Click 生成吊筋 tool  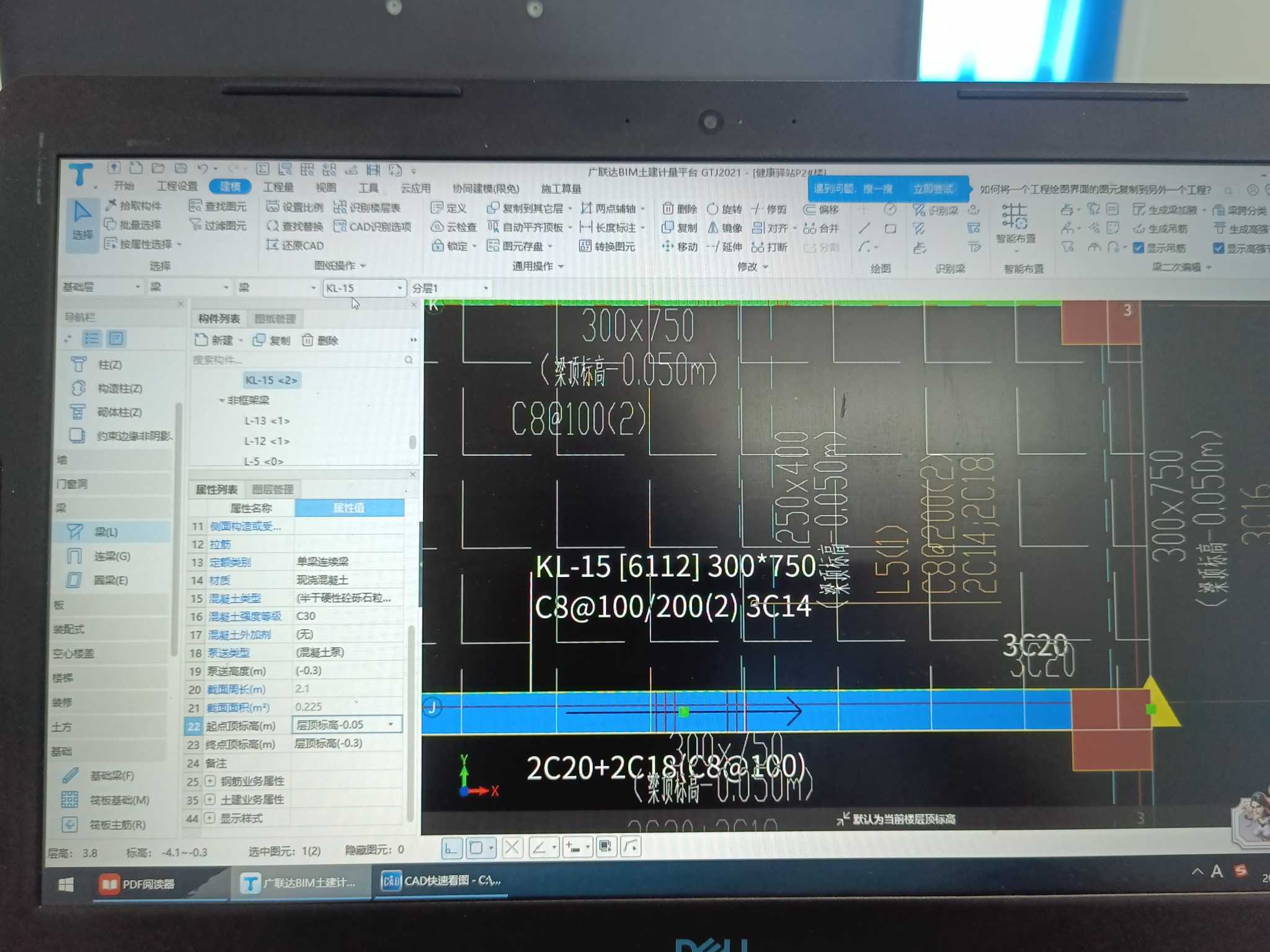click(x=1160, y=229)
